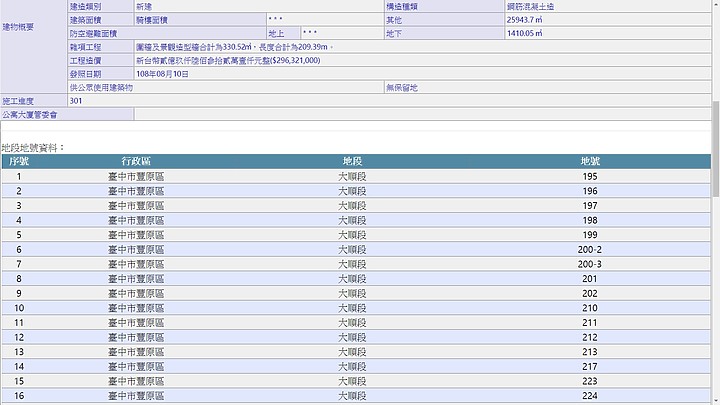Click the '地下' label cell

point(444,34)
